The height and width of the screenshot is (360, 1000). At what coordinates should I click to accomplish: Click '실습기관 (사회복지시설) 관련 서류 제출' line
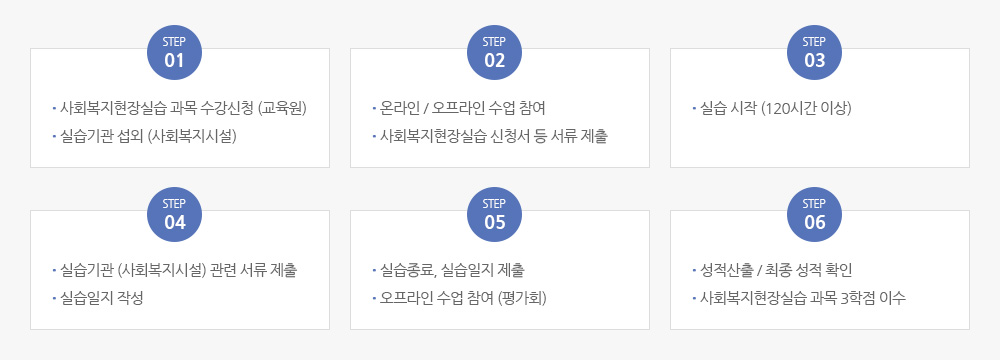point(179,271)
